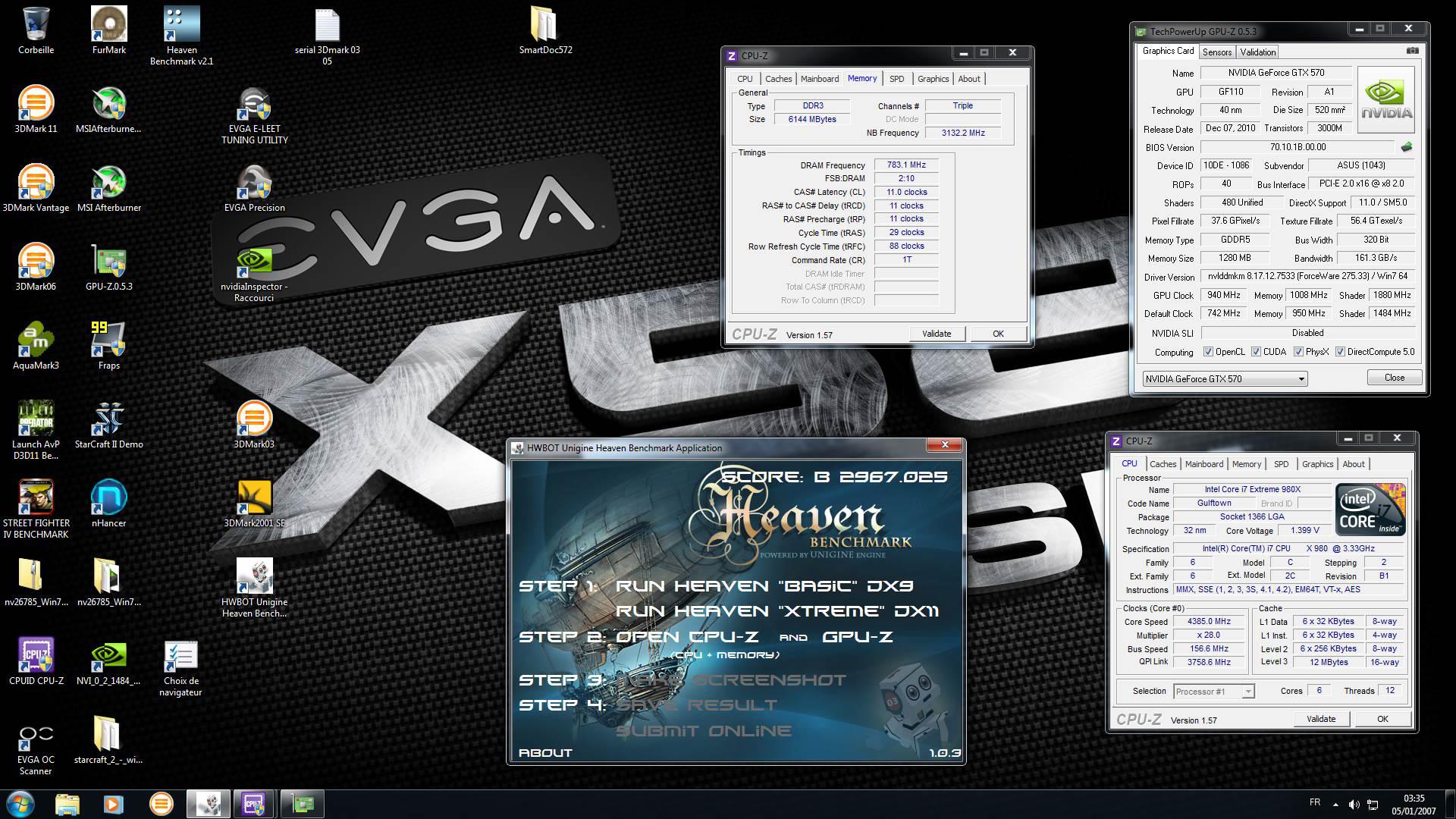Open the SPD tab in the Memory CPU-Z window
The image size is (1456, 819).
tap(896, 79)
